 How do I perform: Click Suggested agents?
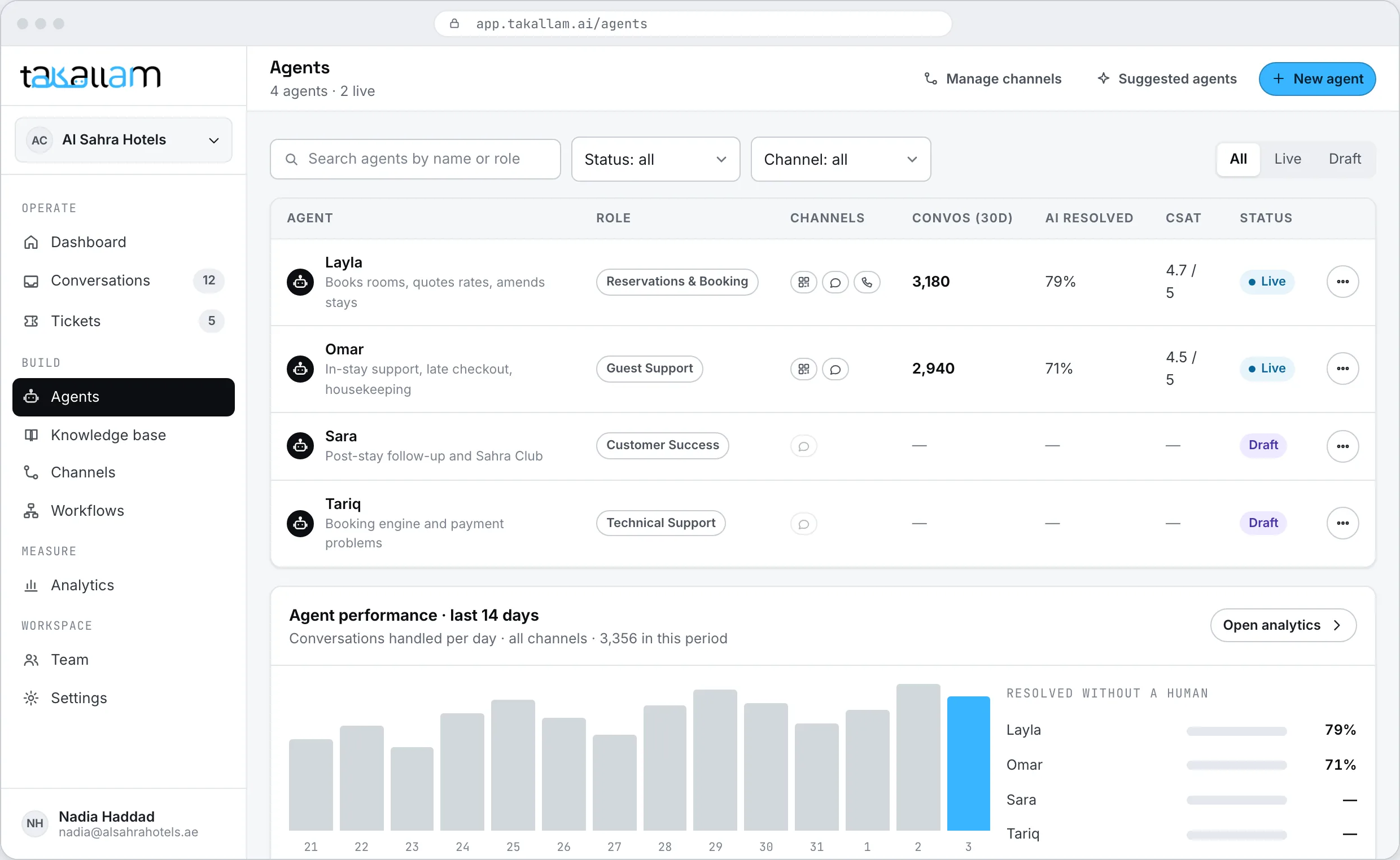(1166, 79)
